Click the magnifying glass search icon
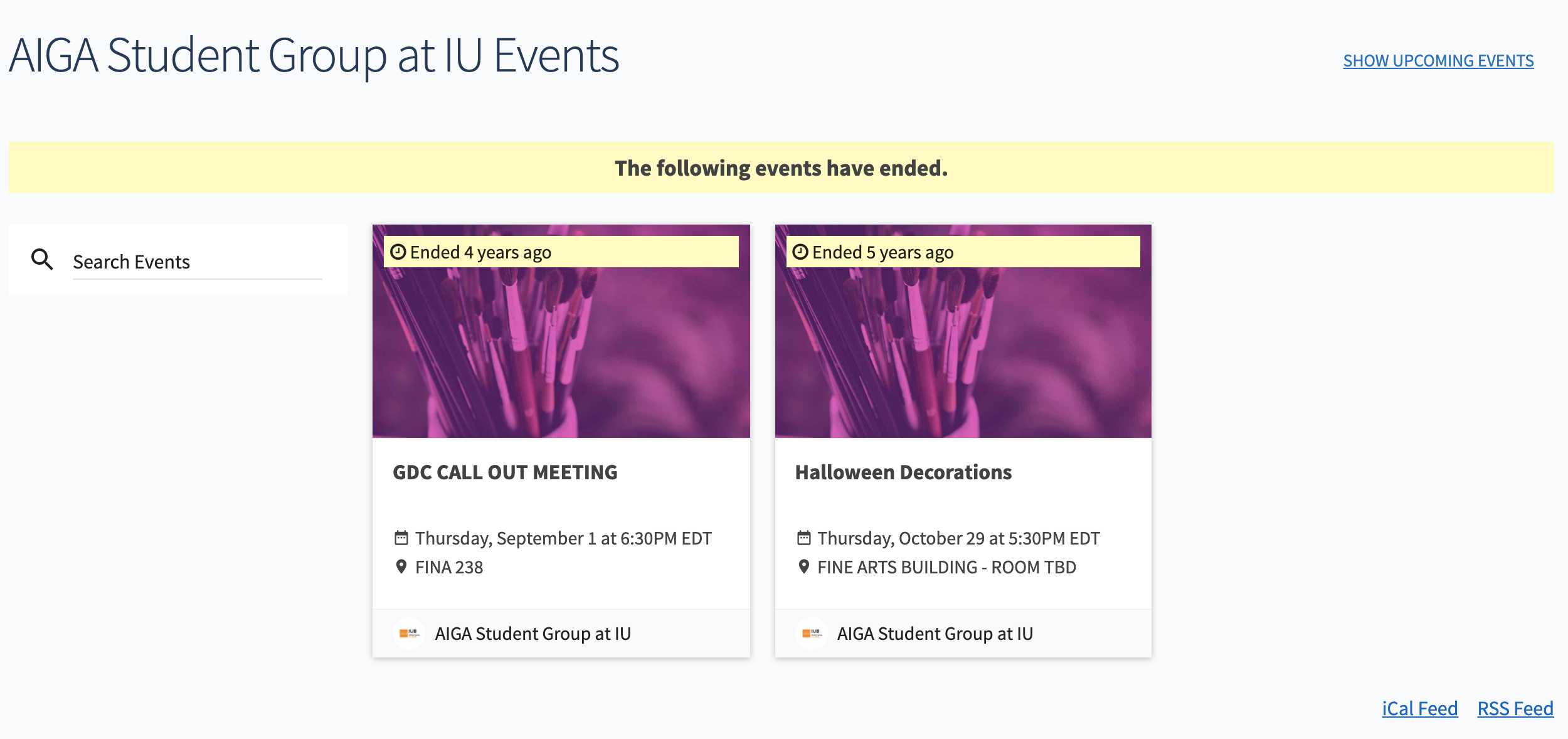Image resolution: width=1568 pixels, height=739 pixels. click(x=42, y=259)
